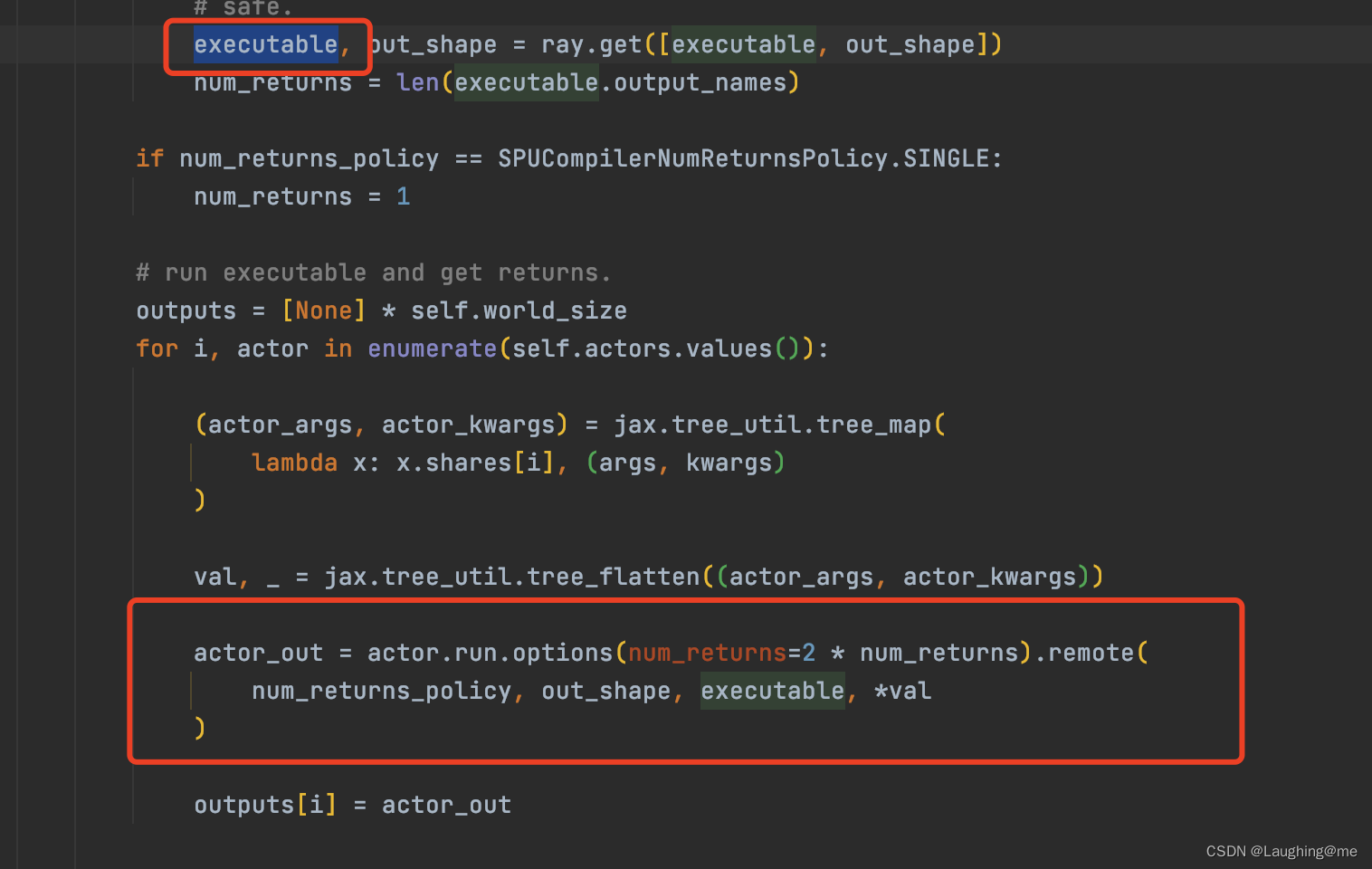Click '[None]' list literal
The image size is (1372, 869).
tap(323, 310)
